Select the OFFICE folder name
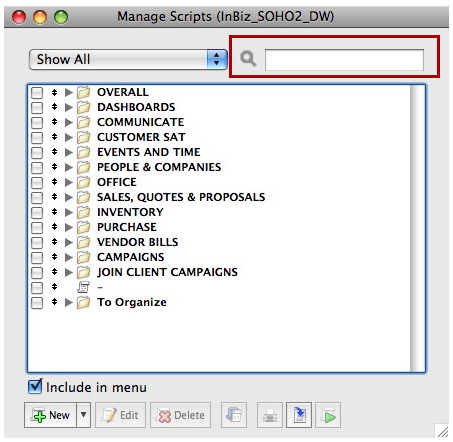 pyautogui.click(x=117, y=182)
